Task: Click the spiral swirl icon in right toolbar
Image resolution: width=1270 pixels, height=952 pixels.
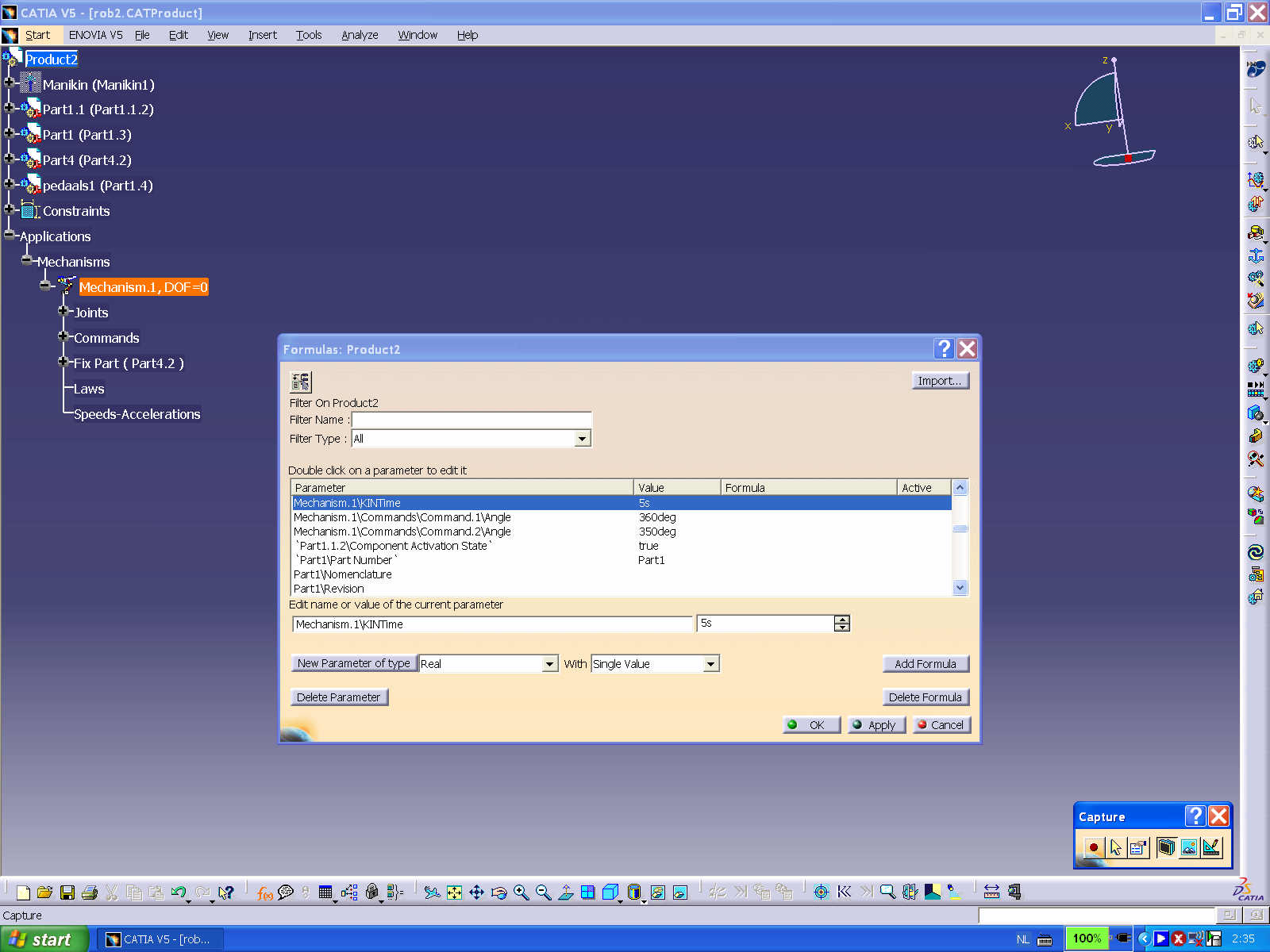Action: (1256, 552)
